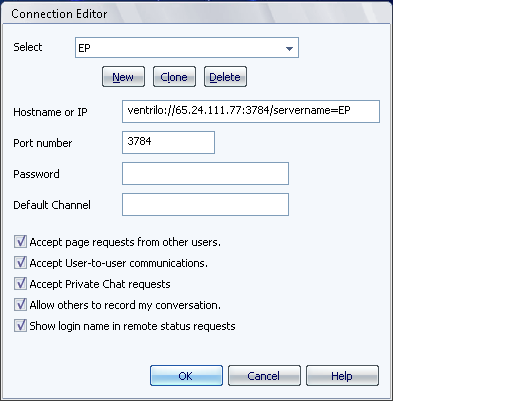Toggle Accept User-to-user communications checkbox
This screenshot has width=512, height=401.
(x=20, y=263)
